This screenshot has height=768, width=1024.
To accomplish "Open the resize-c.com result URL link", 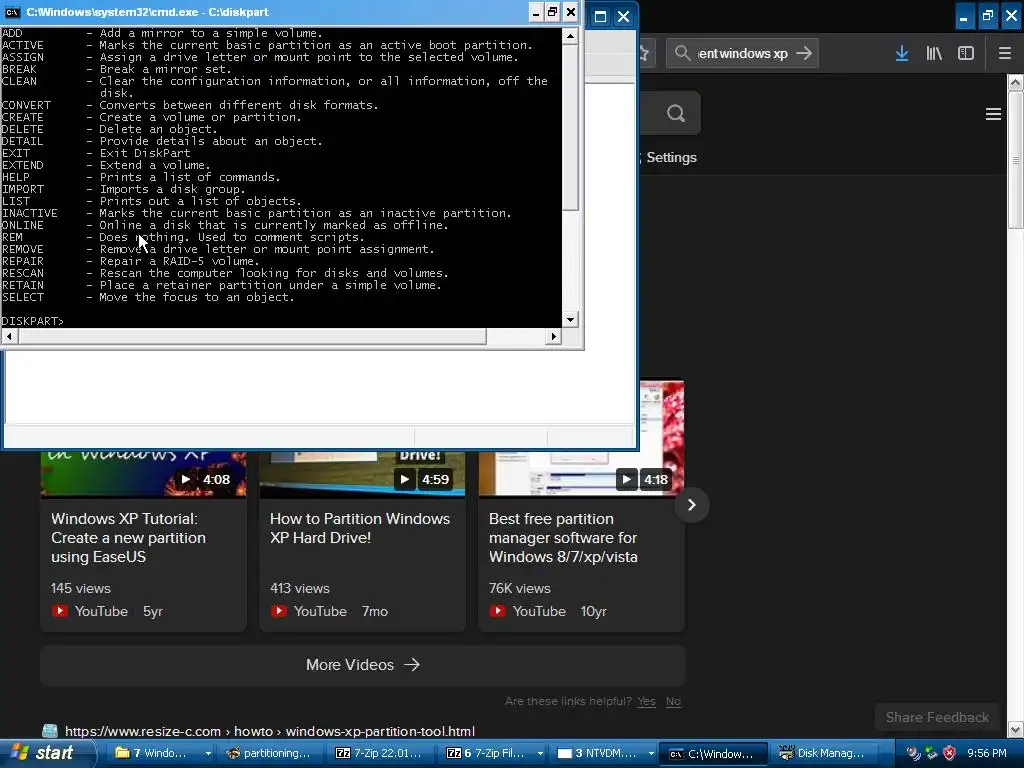I will pyautogui.click(x=270, y=731).
